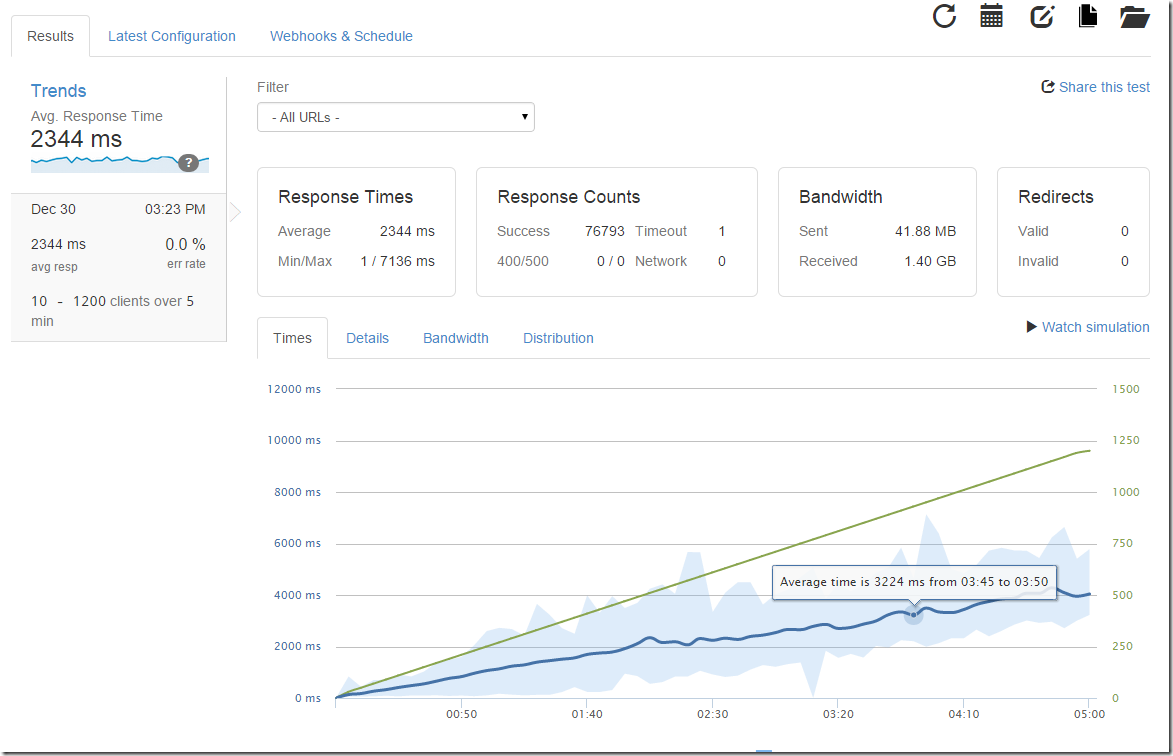Switch to the Results tab
This screenshot has width=1173, height=756.
(50, 36)
